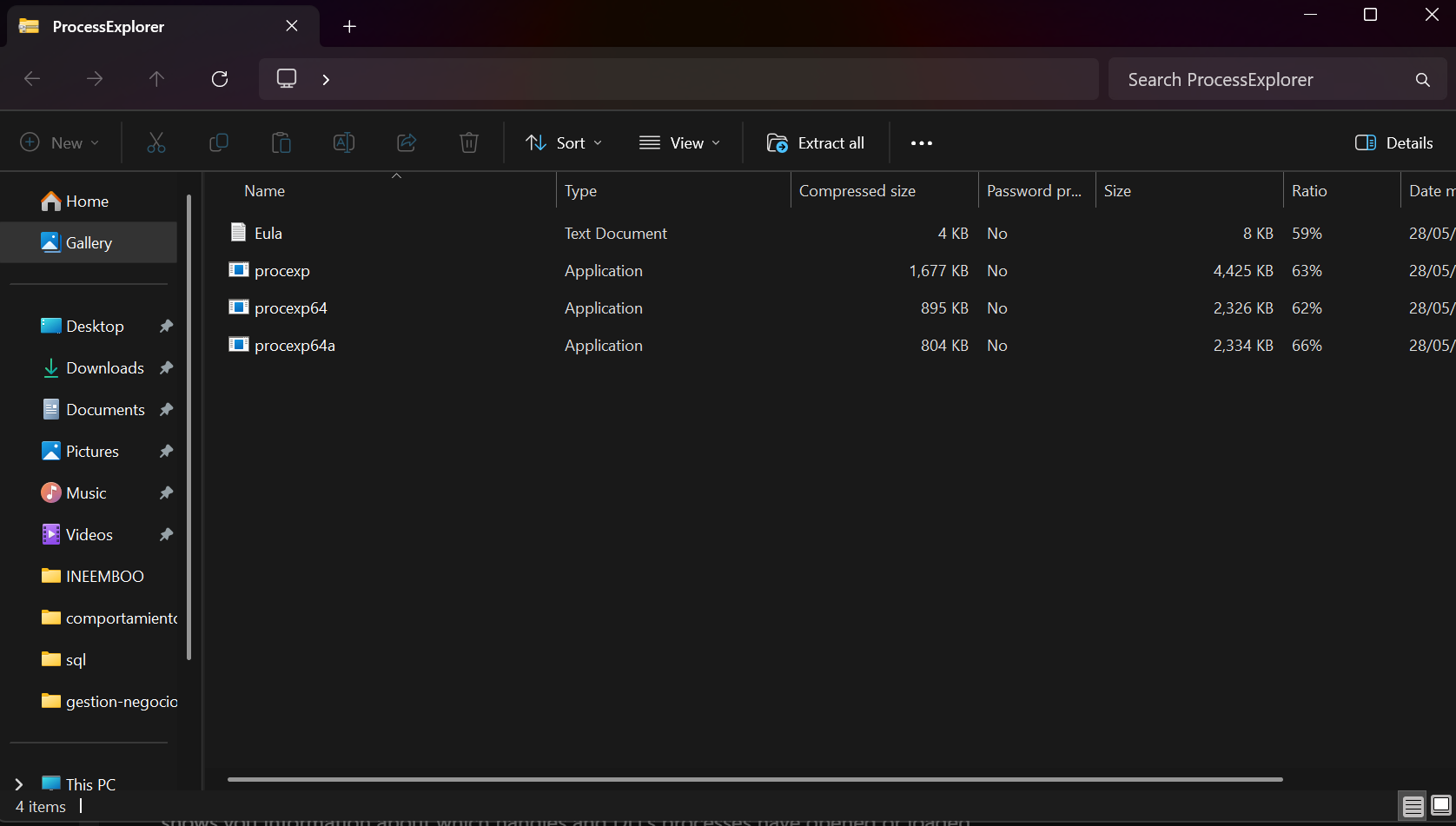Click the Cut scissors icon
Image resolution: width=1456 pixels, height=826 pixels.
coord(156,142)
